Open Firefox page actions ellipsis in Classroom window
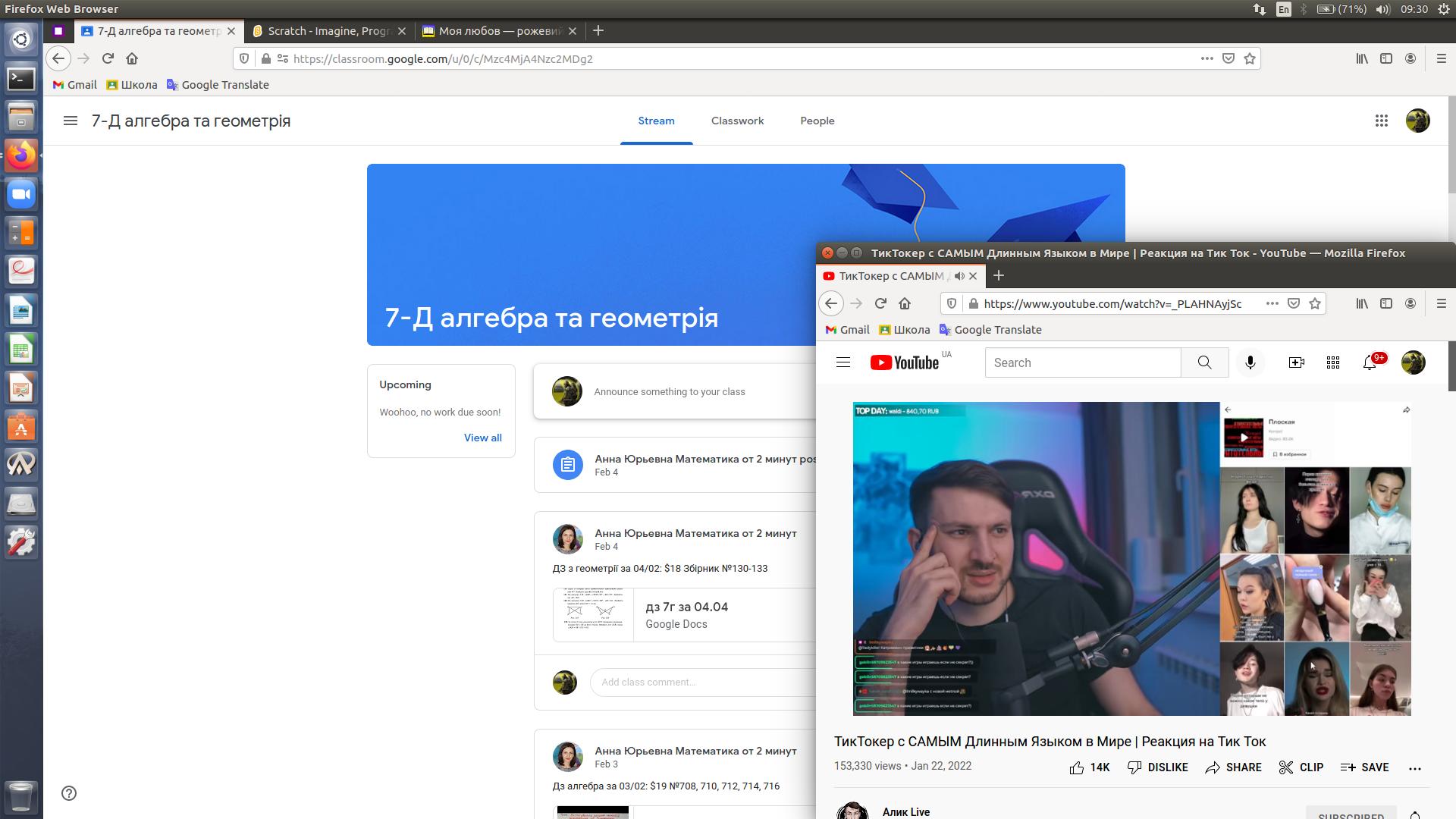 click(1207, 58)
